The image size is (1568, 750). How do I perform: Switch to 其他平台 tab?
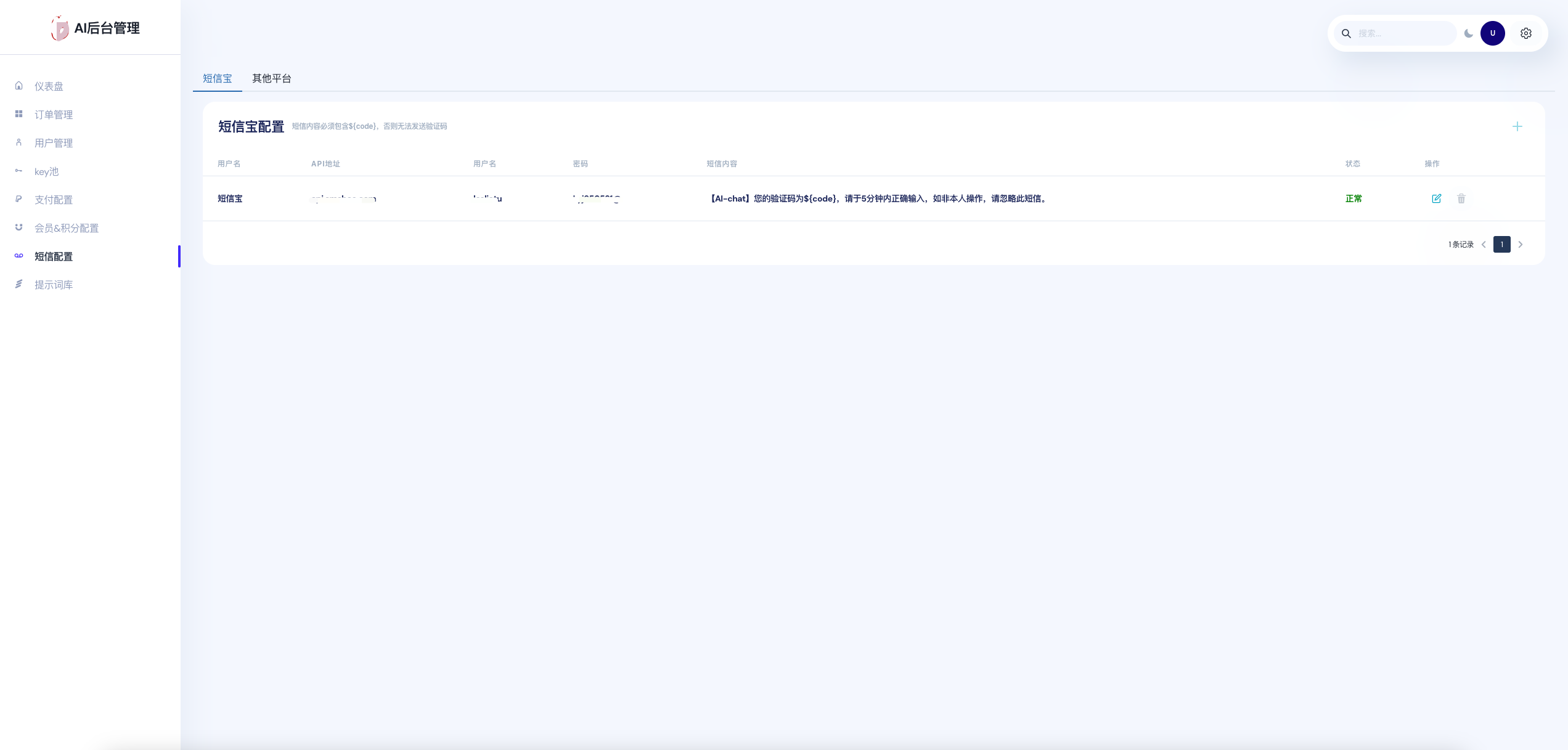click(272, 78)
